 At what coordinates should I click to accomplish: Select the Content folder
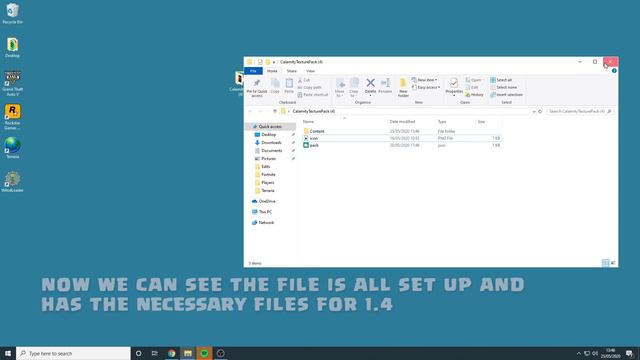pos(402,131)
